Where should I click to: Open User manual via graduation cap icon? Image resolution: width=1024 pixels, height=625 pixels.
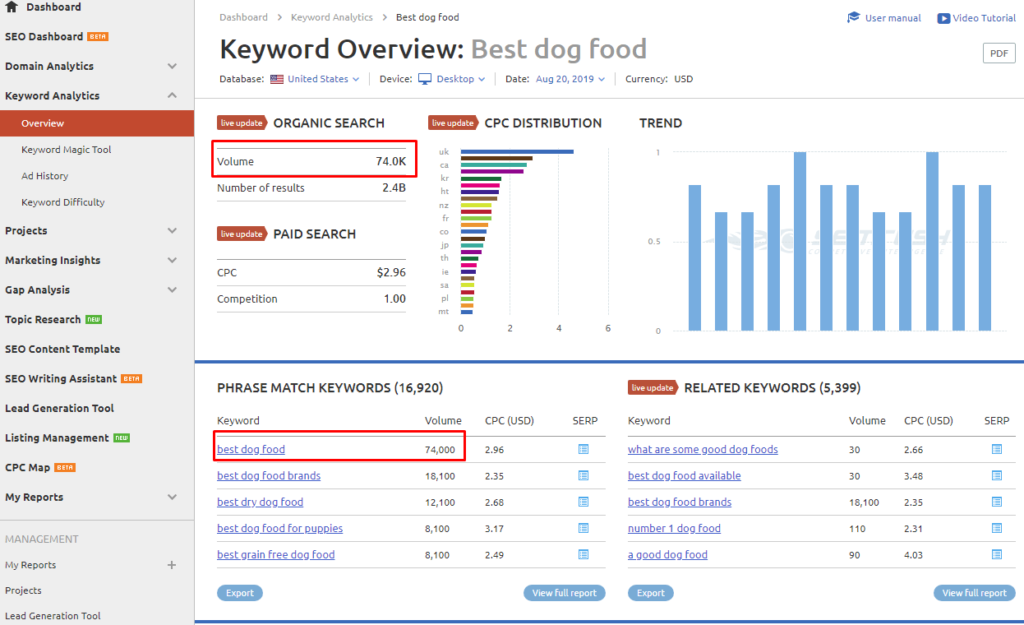click(853, 18)
